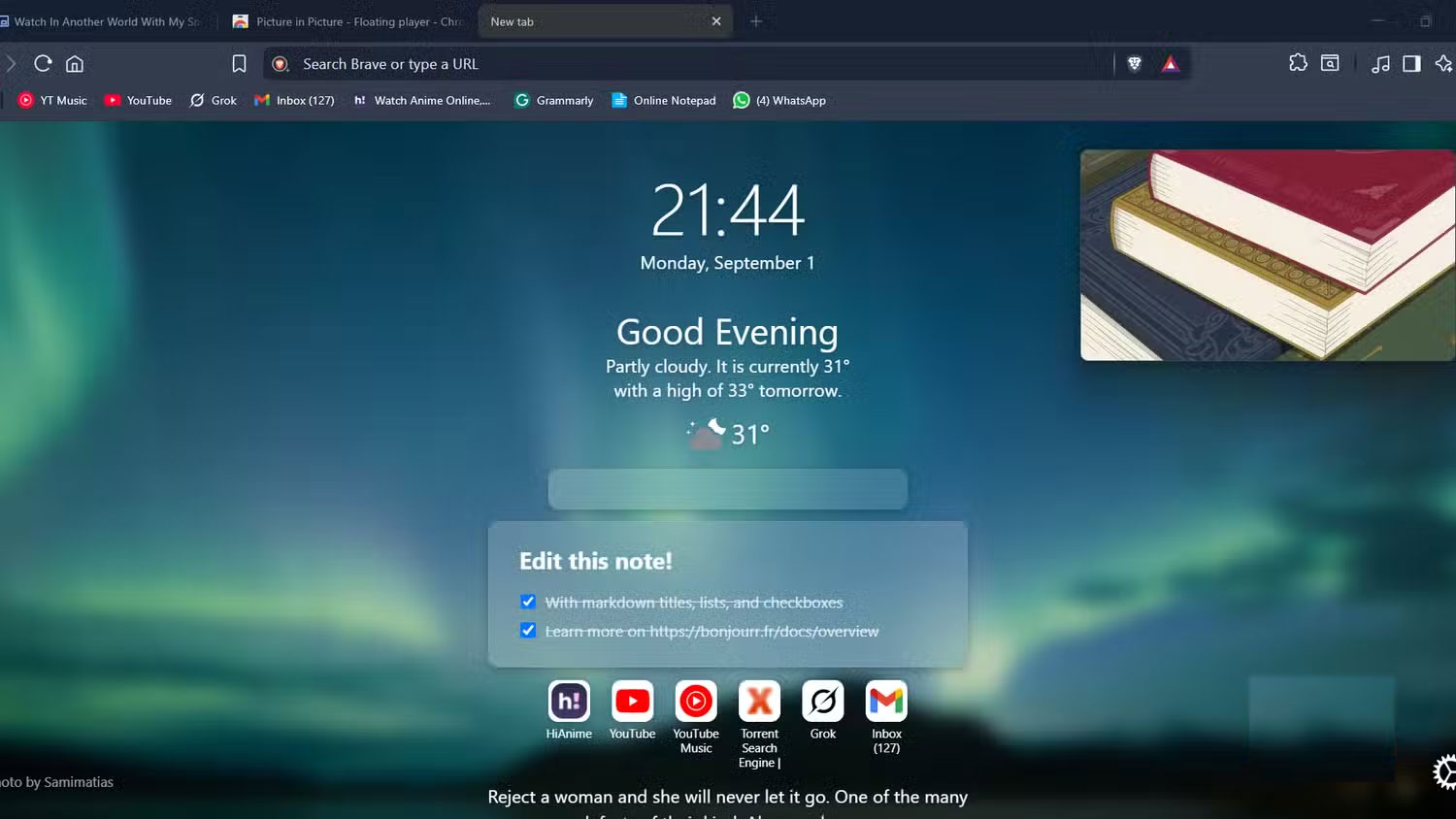Image resolution: width=1456 pixels, height=819 pixels.
Task: Click the search bar below the weather
Action: coord(727,489)
